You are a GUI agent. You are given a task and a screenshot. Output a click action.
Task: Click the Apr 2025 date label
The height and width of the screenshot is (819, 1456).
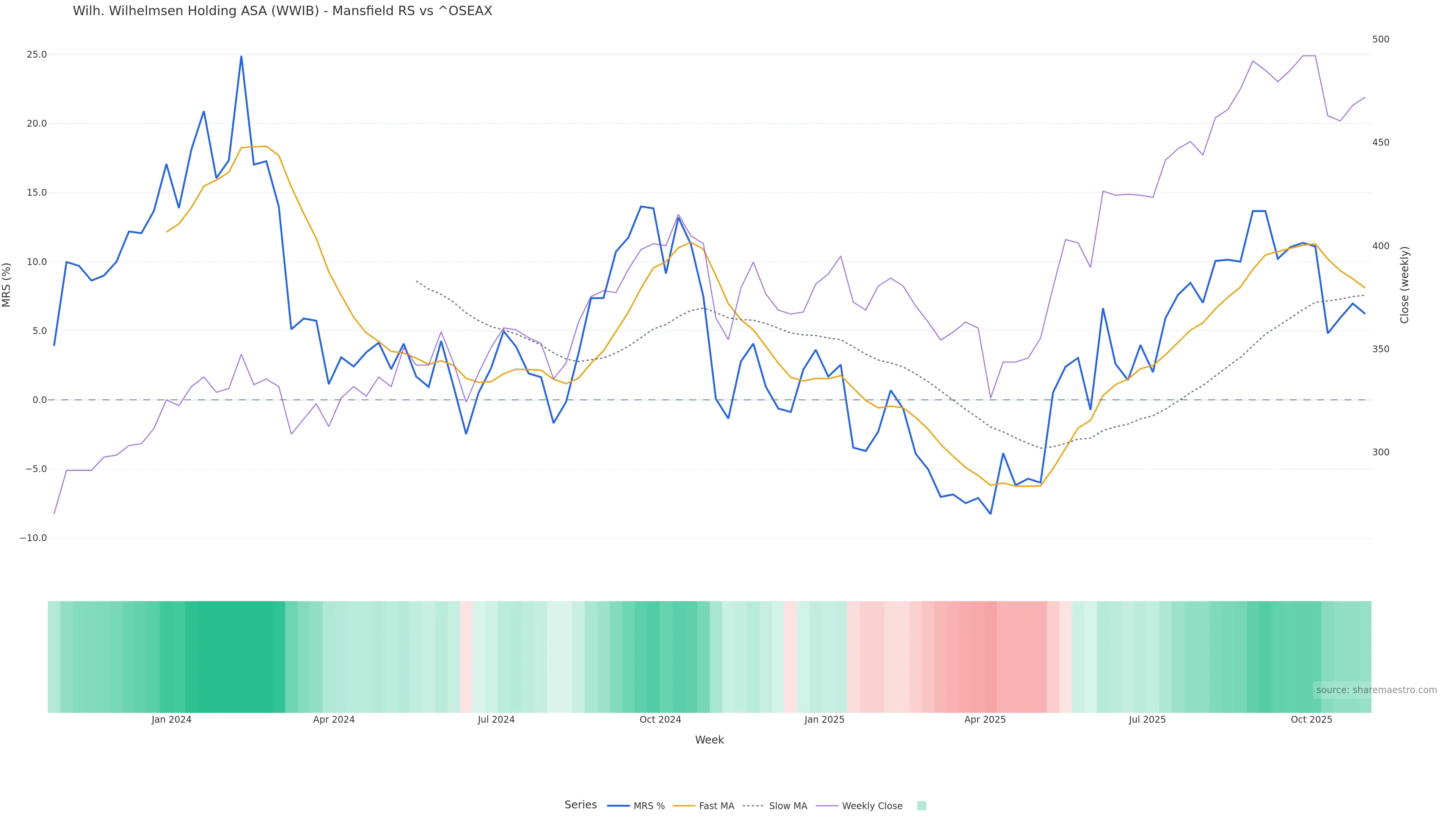tap(985, 720)
